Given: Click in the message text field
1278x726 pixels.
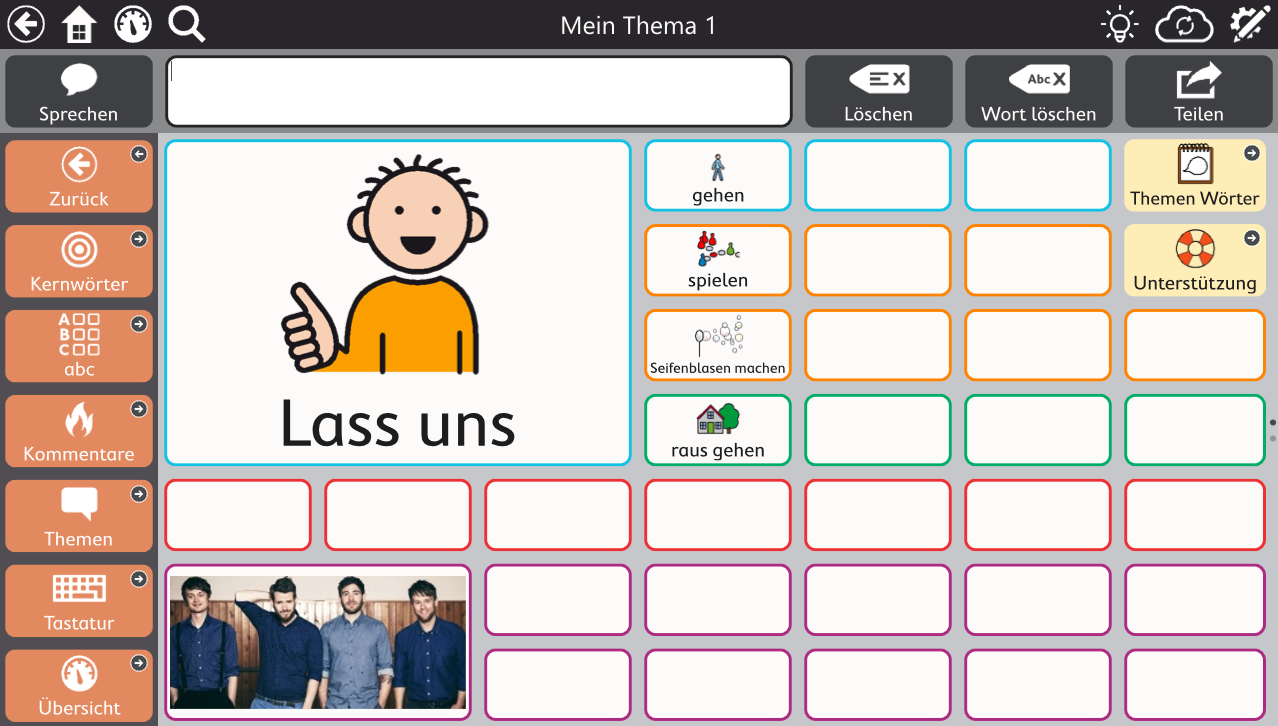Looking at the screenshot, I should coord(478,91).
